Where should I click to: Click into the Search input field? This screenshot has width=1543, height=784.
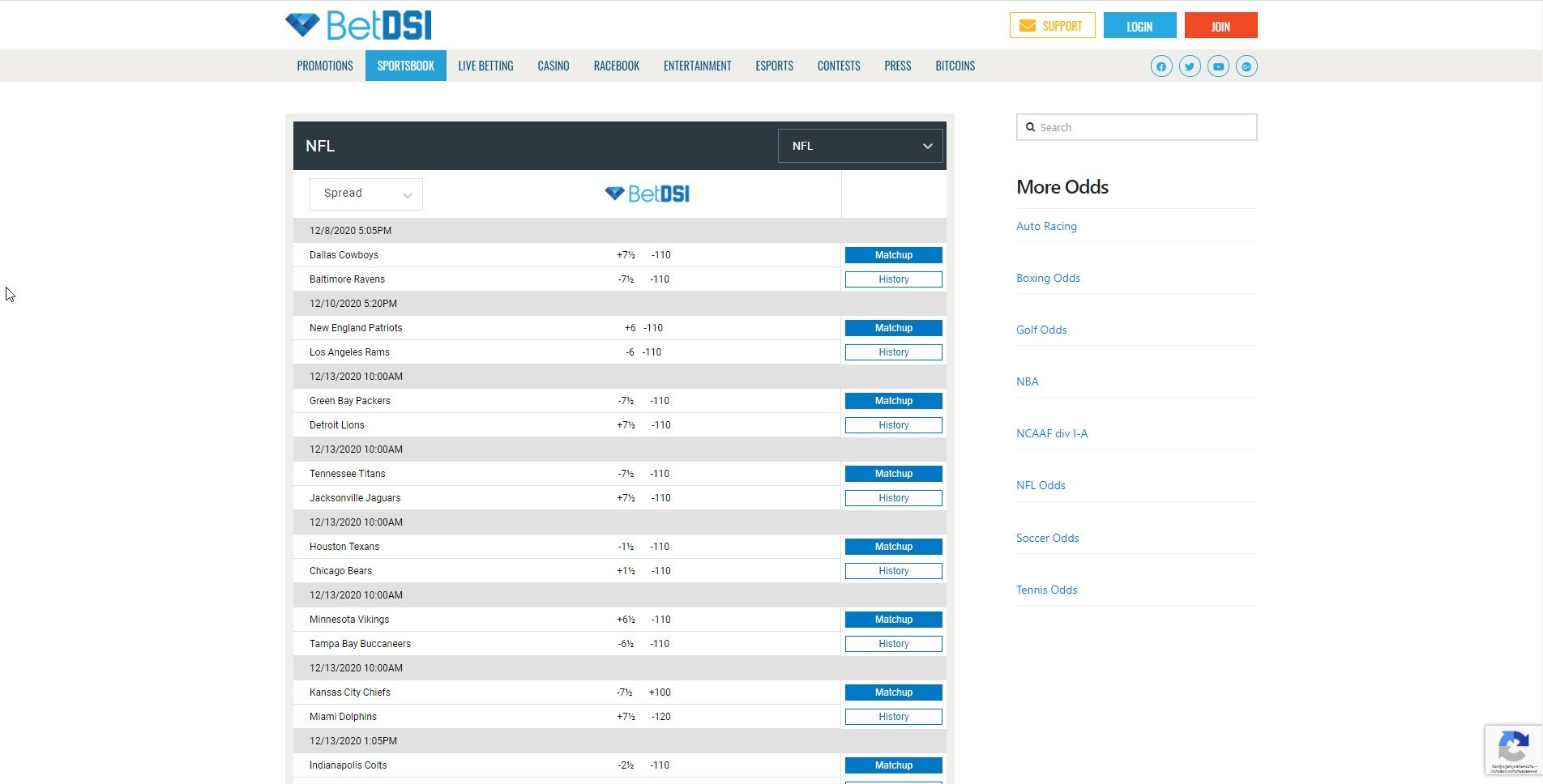click(1143, 127)
